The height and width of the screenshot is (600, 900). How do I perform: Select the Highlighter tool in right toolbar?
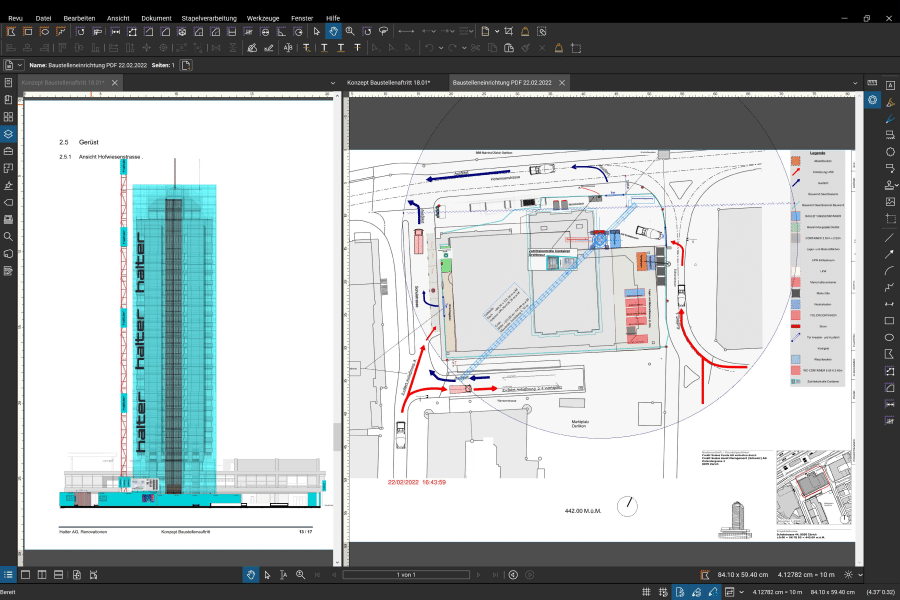tap(890, 102)
